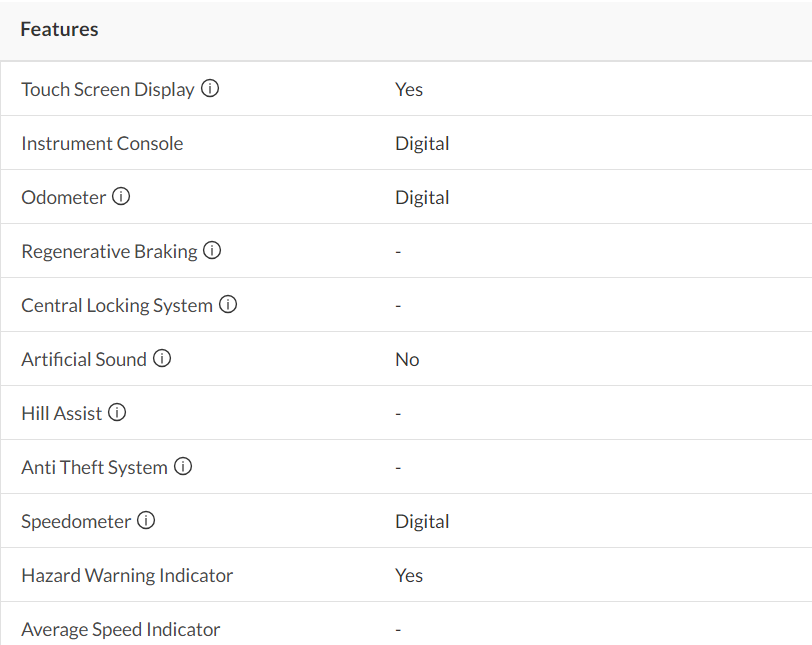
Task: Click the Regenerative Braking label text
Action: point(109,251)
